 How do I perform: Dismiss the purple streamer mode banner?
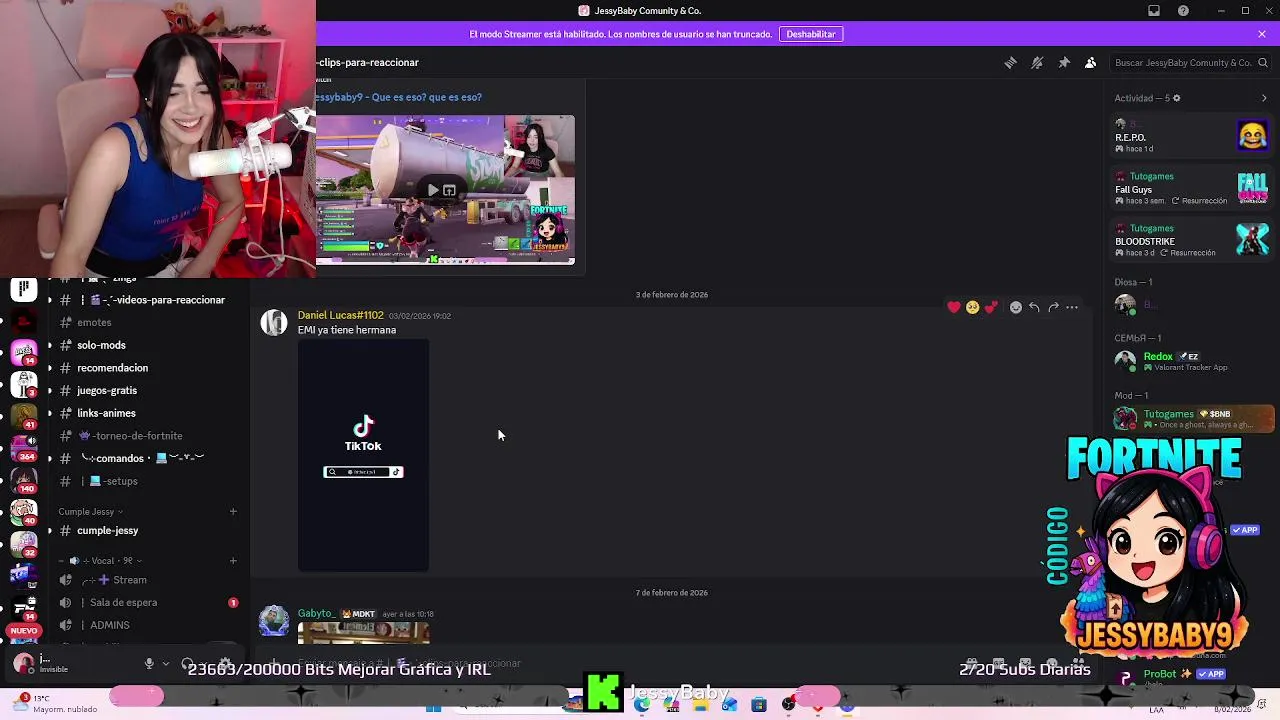click(x=1262, y=34)
